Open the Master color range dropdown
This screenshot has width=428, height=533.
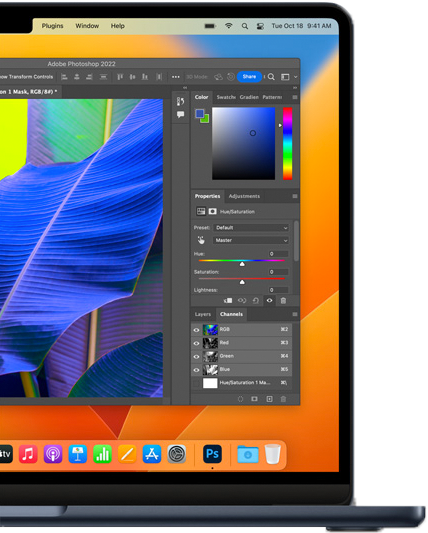pos(251,240)
